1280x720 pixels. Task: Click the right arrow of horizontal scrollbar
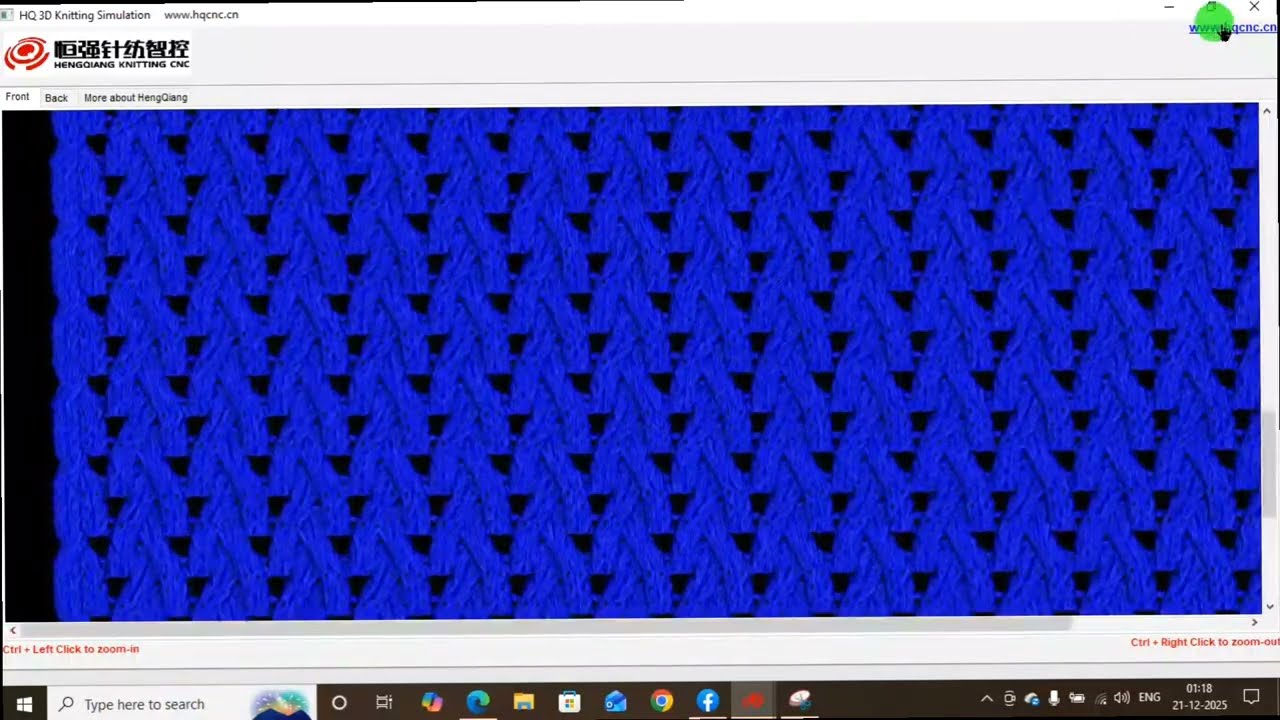pos(1254,622)
